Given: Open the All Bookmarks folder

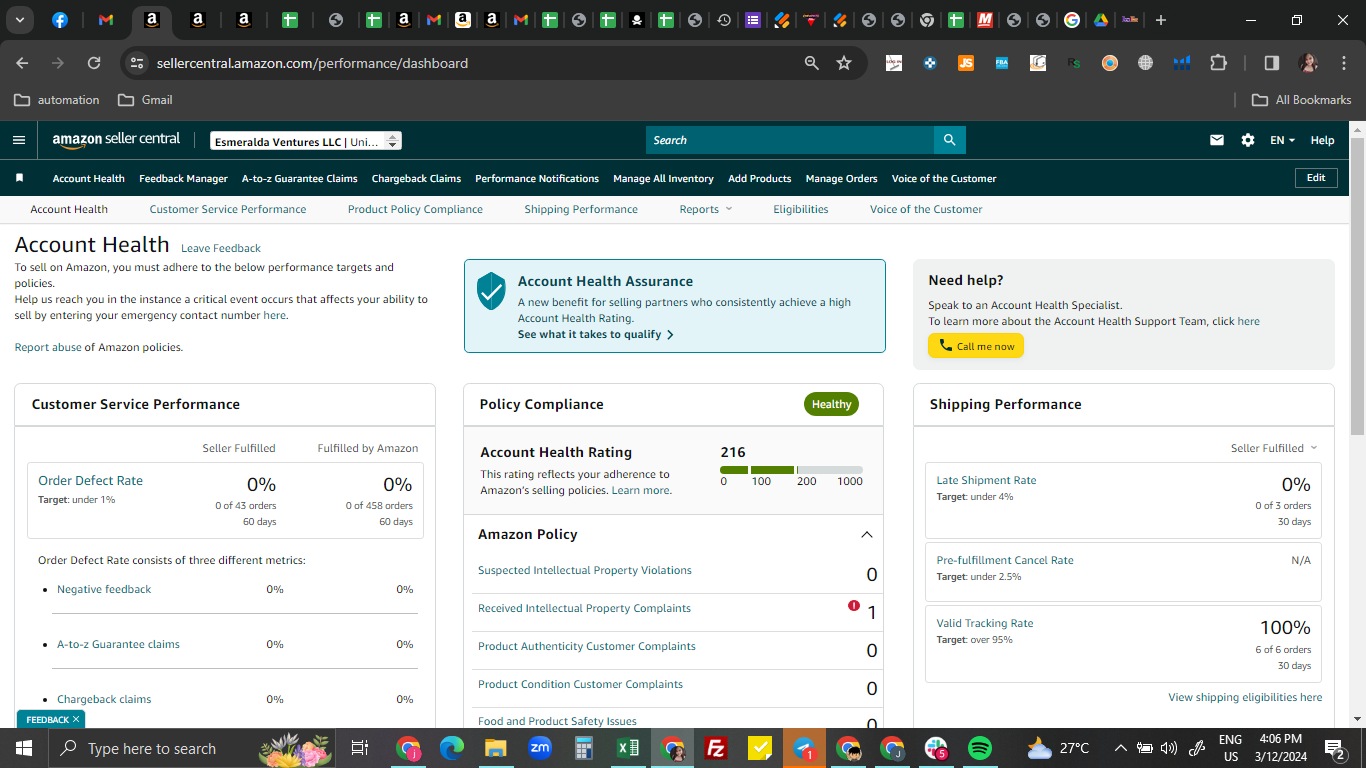Looking at the screenshot, I should pos(1302,100).
